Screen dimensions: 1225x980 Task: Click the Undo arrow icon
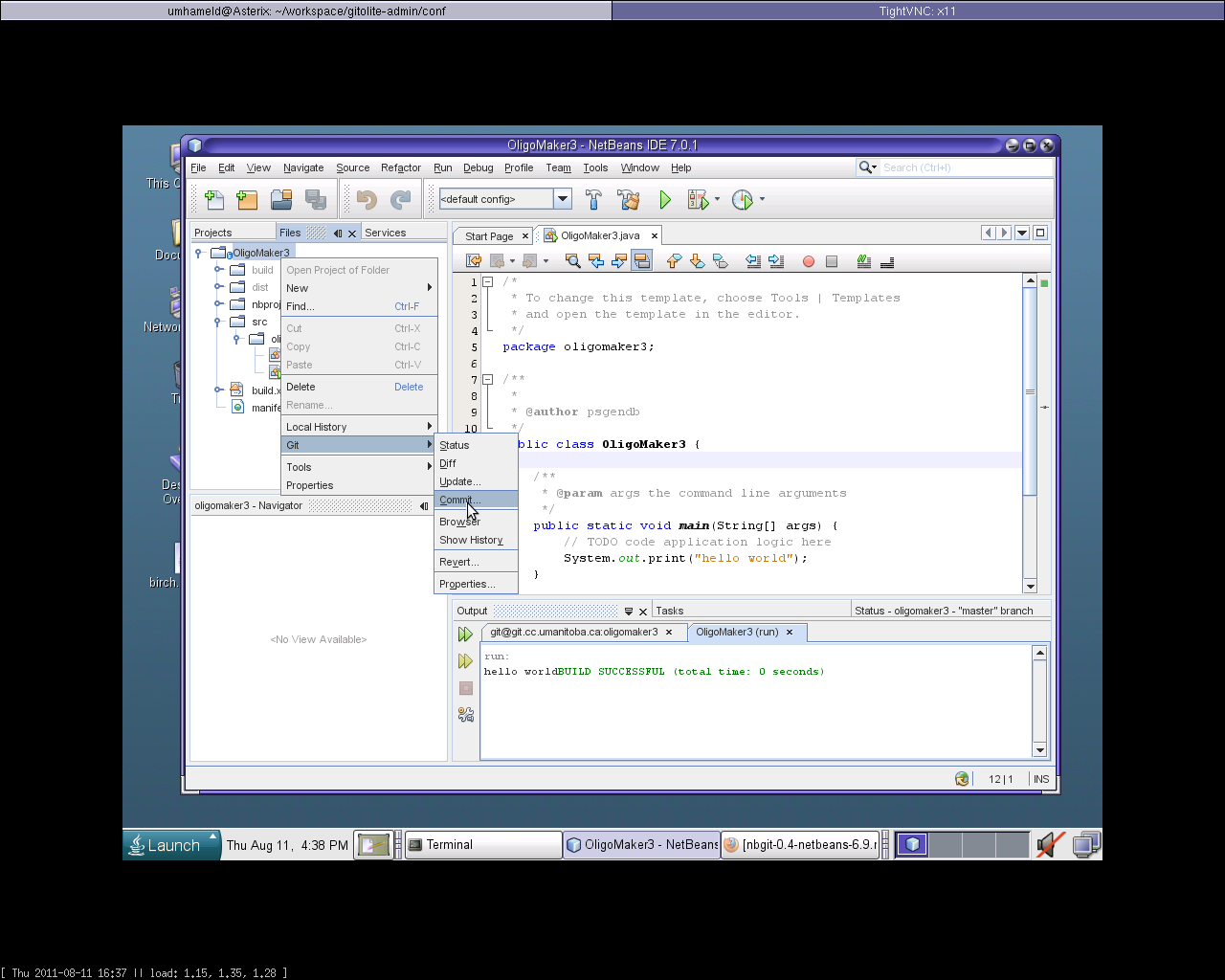tap(367, 199)
